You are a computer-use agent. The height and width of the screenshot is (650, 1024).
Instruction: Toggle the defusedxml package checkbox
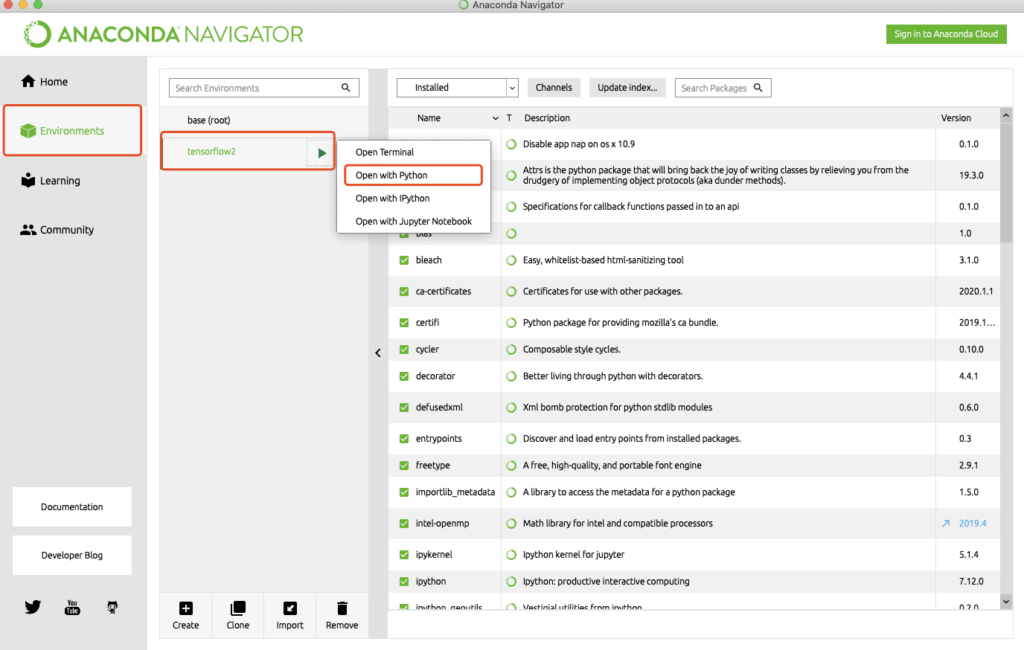pyautogui.click(x=404, y=408)
